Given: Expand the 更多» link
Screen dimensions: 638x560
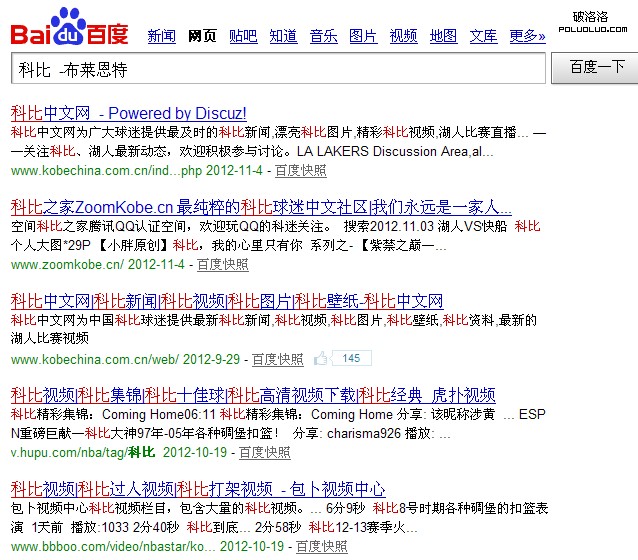Looking at the screenshot, I should click(x=527, y=36).
